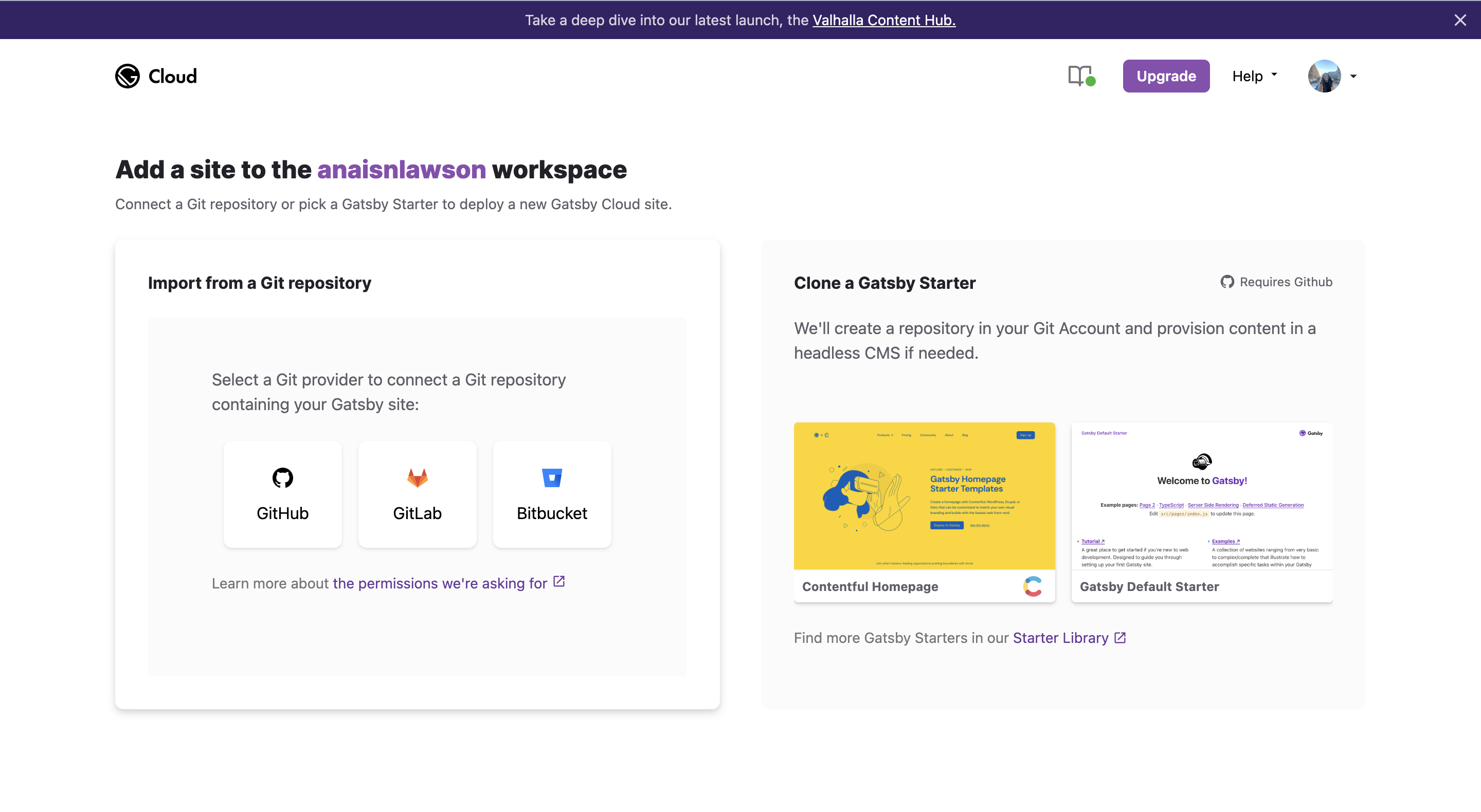This screenshot has width=1481, height=812.
Task: Click the GitLab fox icon
Action: 418,477
